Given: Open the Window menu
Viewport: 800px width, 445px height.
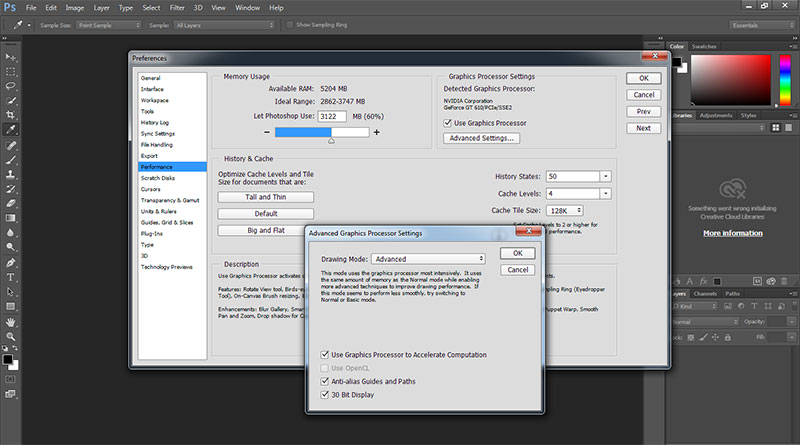Looking at the screenshot, I should point(247,8).
